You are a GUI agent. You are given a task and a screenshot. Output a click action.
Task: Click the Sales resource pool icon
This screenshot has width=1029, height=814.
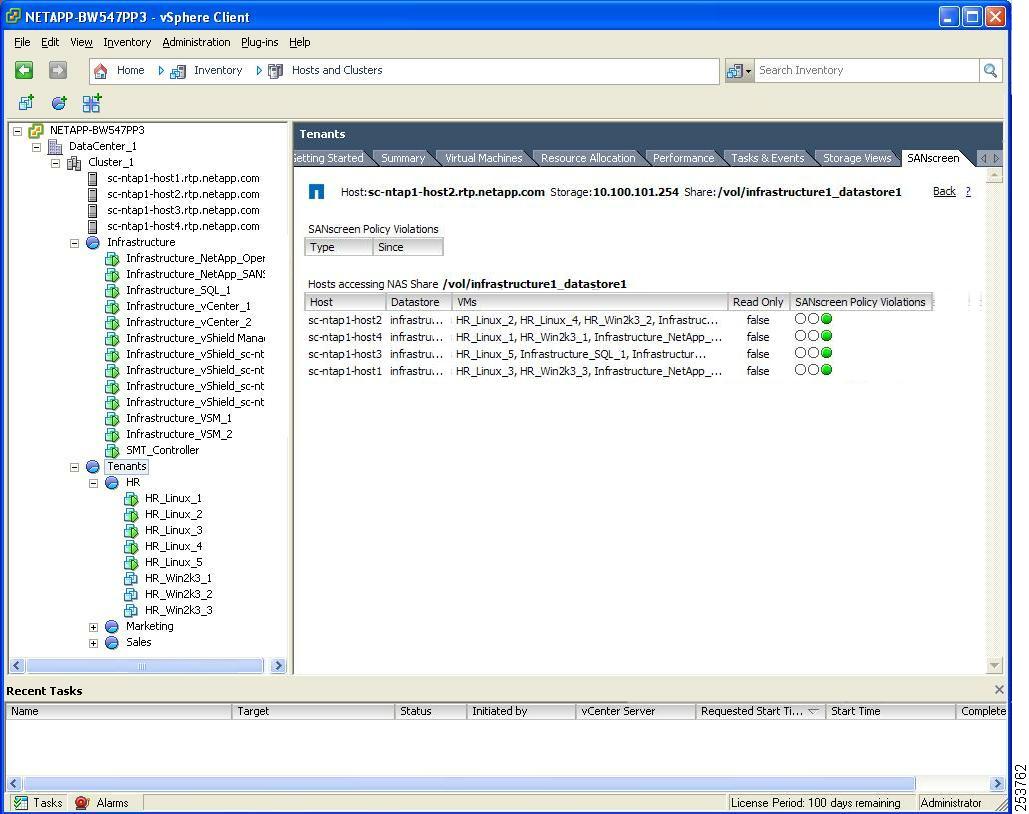tap(112, 643)
